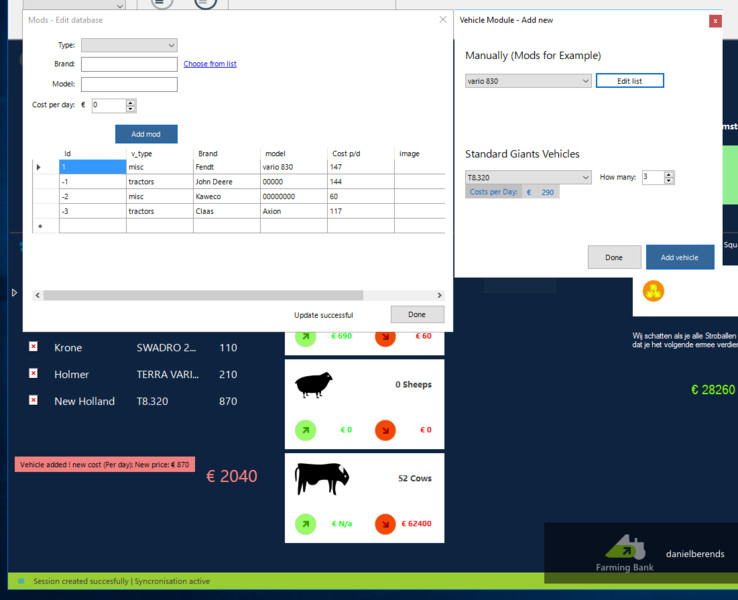Click the black cow silhouette icon

(x=322, y=479)
